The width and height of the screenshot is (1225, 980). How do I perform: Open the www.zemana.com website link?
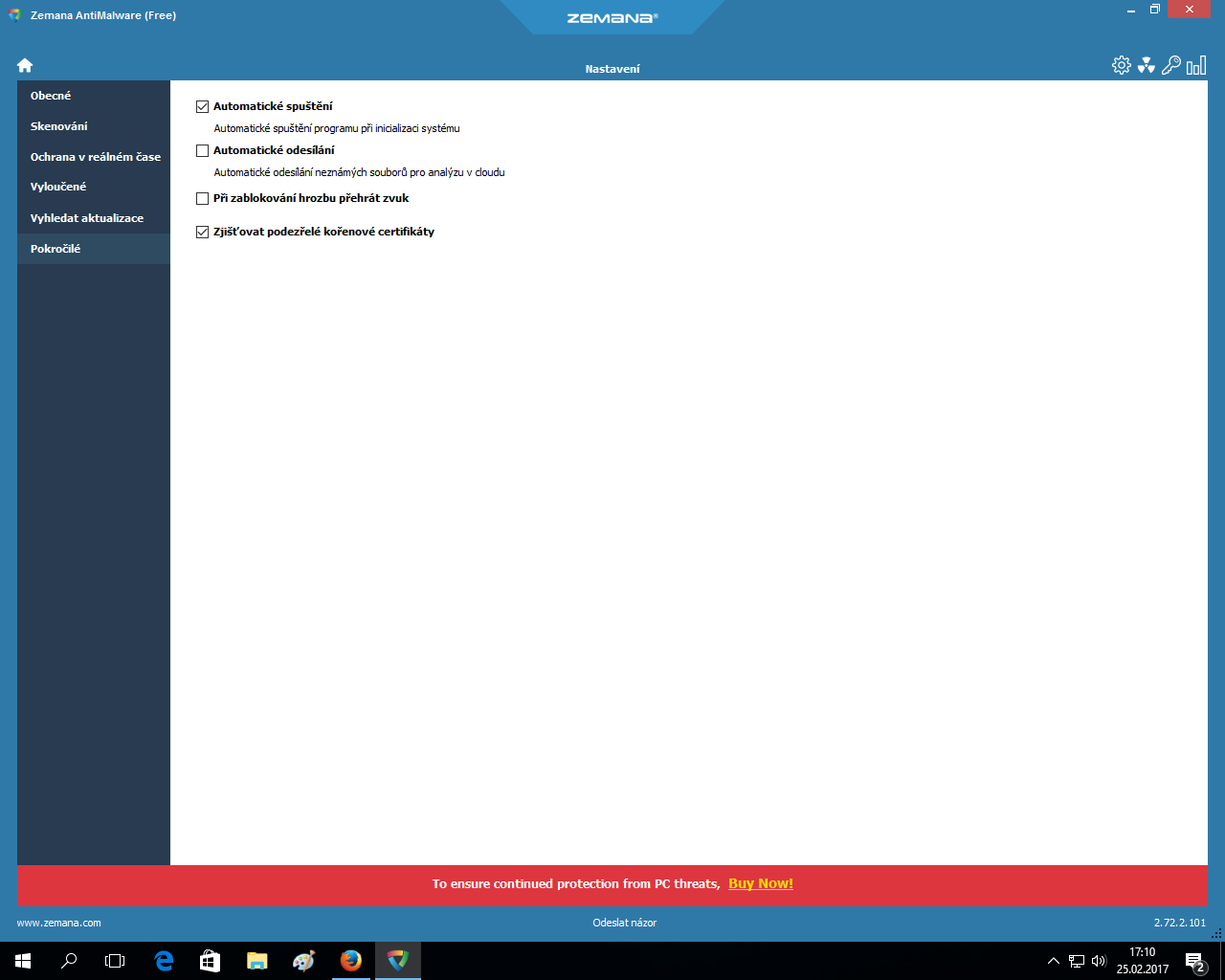click(58, 923)
